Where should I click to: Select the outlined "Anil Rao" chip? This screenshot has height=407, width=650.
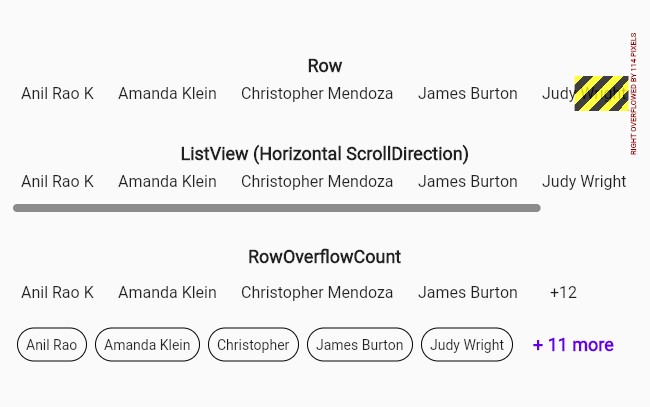point(52,345)
